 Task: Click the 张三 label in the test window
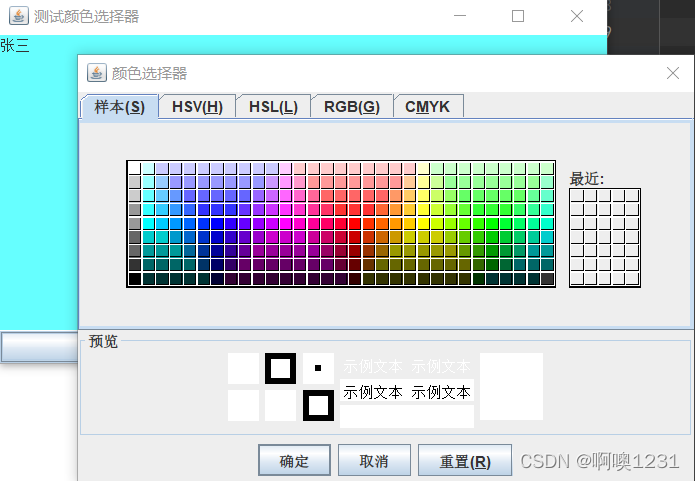point(15,45)
